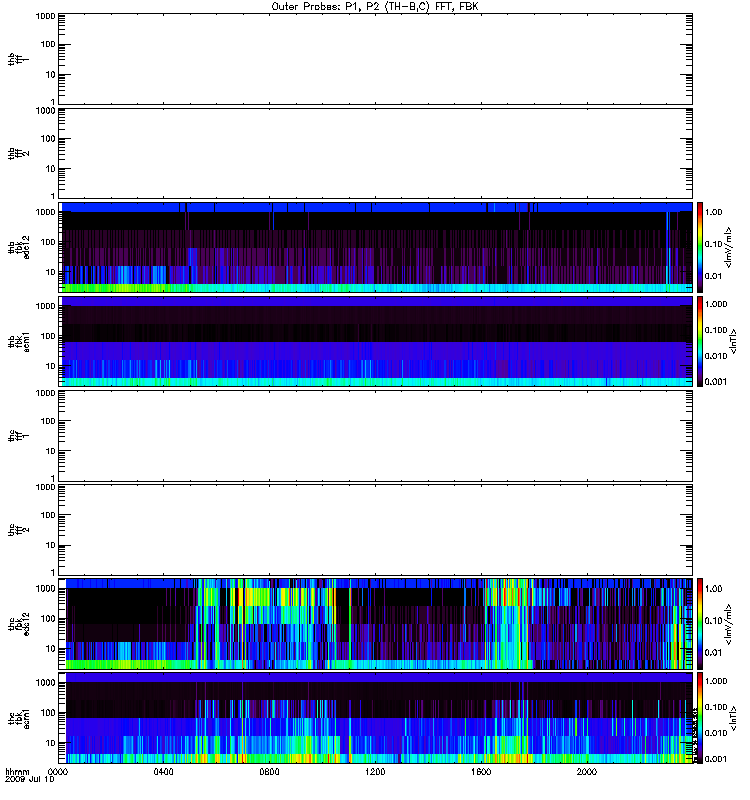Click the '2000' time axis label
This screenshot has height=800, width=750.
coord(587,771)
